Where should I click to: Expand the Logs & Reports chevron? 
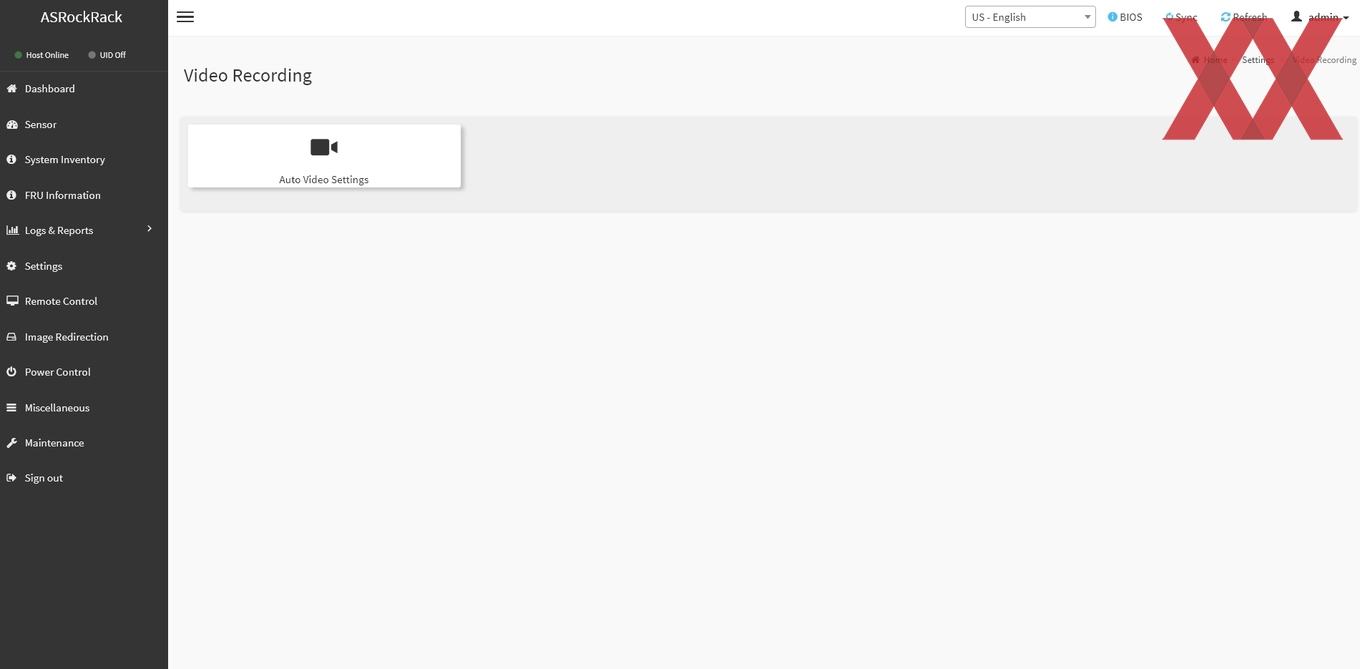point(149,229)
